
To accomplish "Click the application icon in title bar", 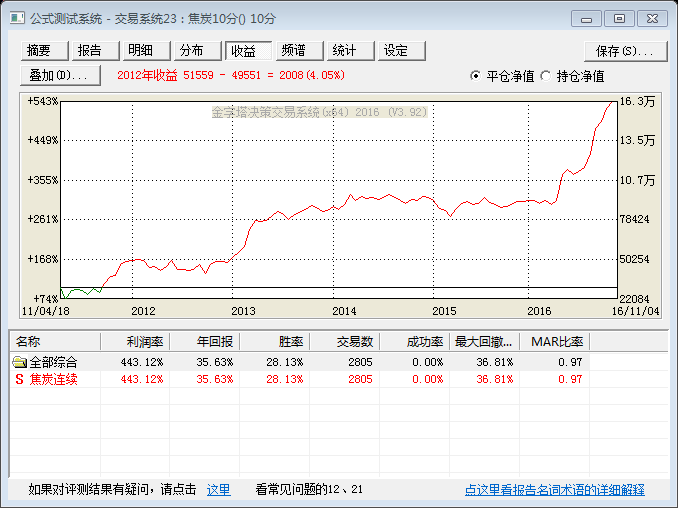I will coord(17,19).
